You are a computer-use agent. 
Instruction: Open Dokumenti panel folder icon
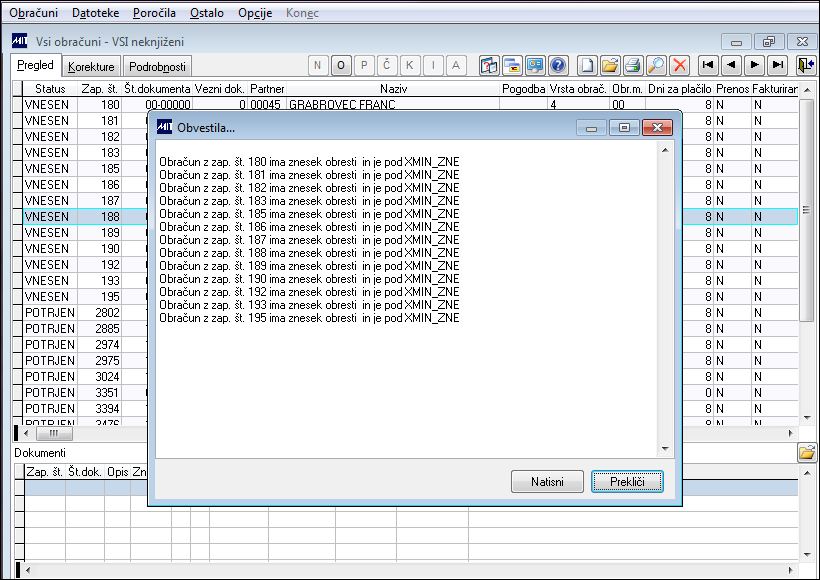pos(807,452)
